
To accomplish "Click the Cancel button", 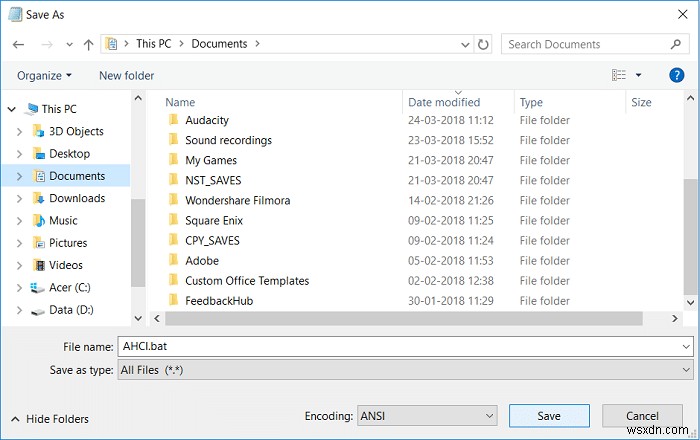I will click(642, 416).
